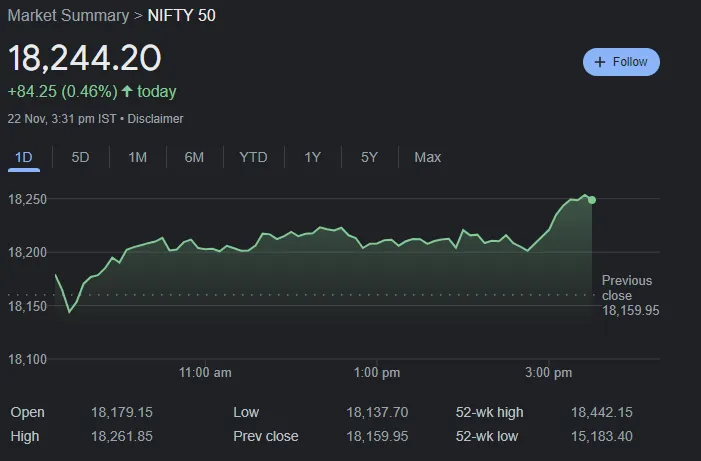Screen dimensions: 701x461
Task: Show the 6M chart range
Action: pyautogui.click(x=194, y=157)
